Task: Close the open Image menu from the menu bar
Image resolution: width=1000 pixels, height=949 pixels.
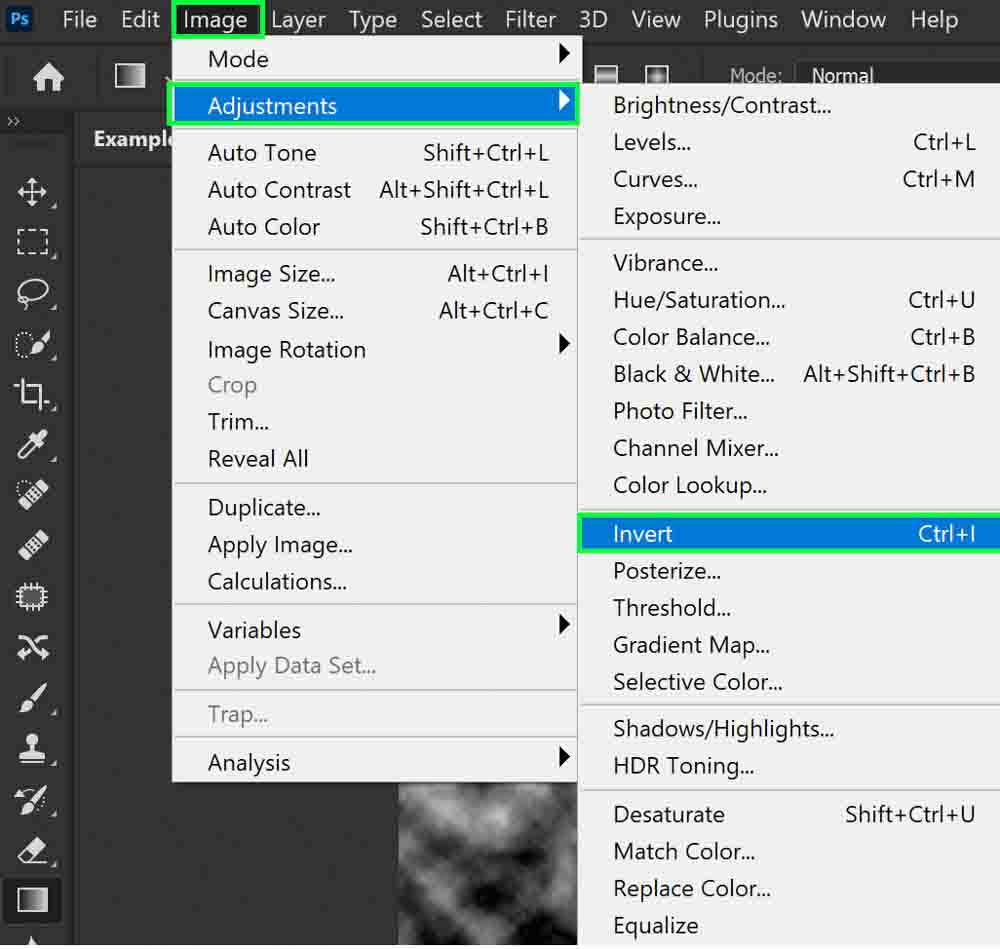Action: click(215, 20)
